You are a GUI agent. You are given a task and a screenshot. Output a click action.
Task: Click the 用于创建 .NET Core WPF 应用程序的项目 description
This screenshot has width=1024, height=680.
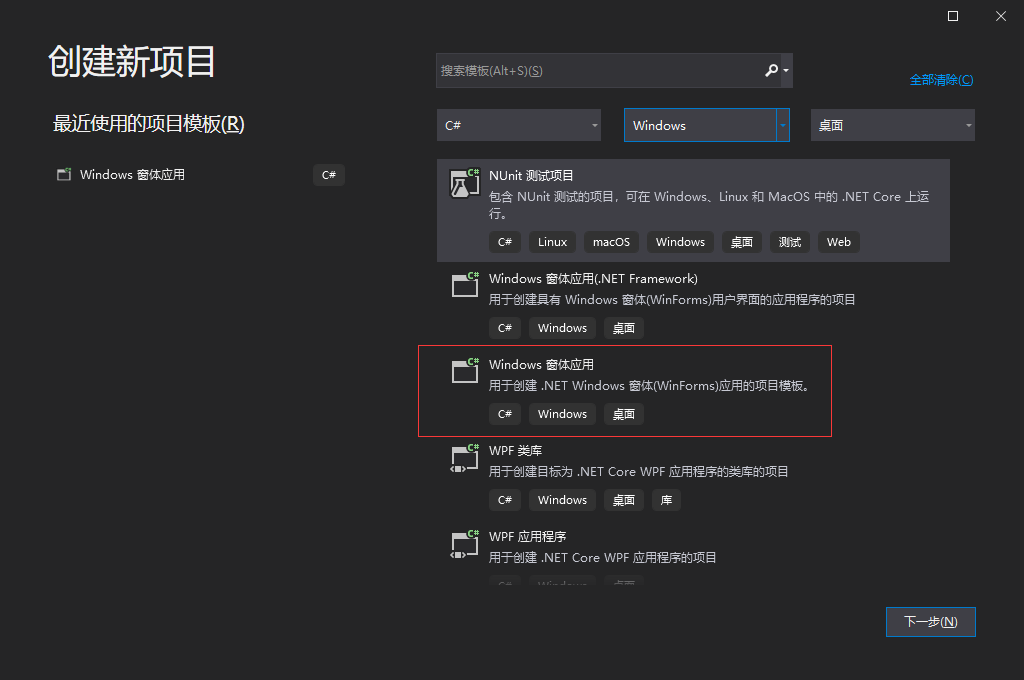[602, 557]
